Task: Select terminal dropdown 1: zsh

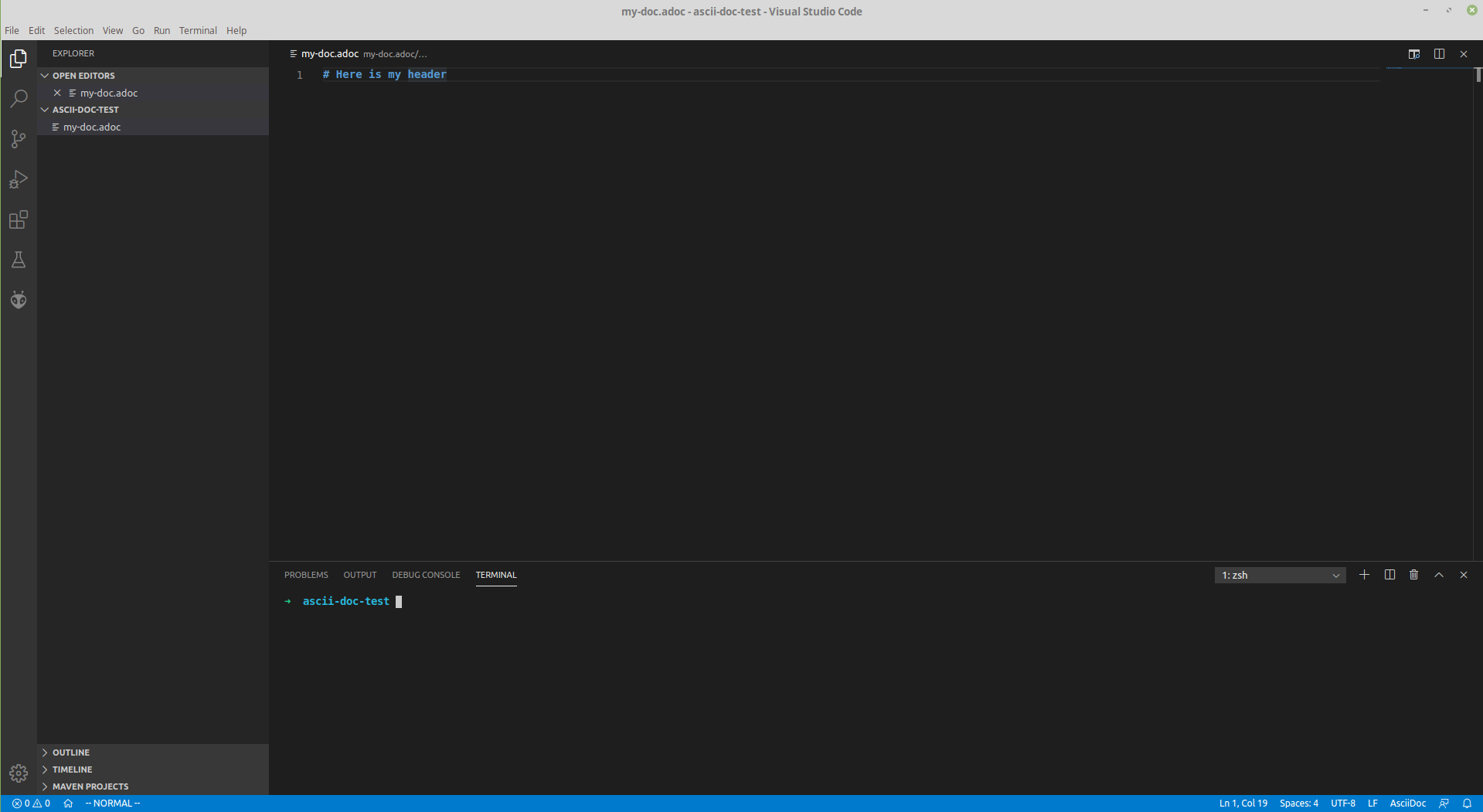Action: click(1281, 576)
